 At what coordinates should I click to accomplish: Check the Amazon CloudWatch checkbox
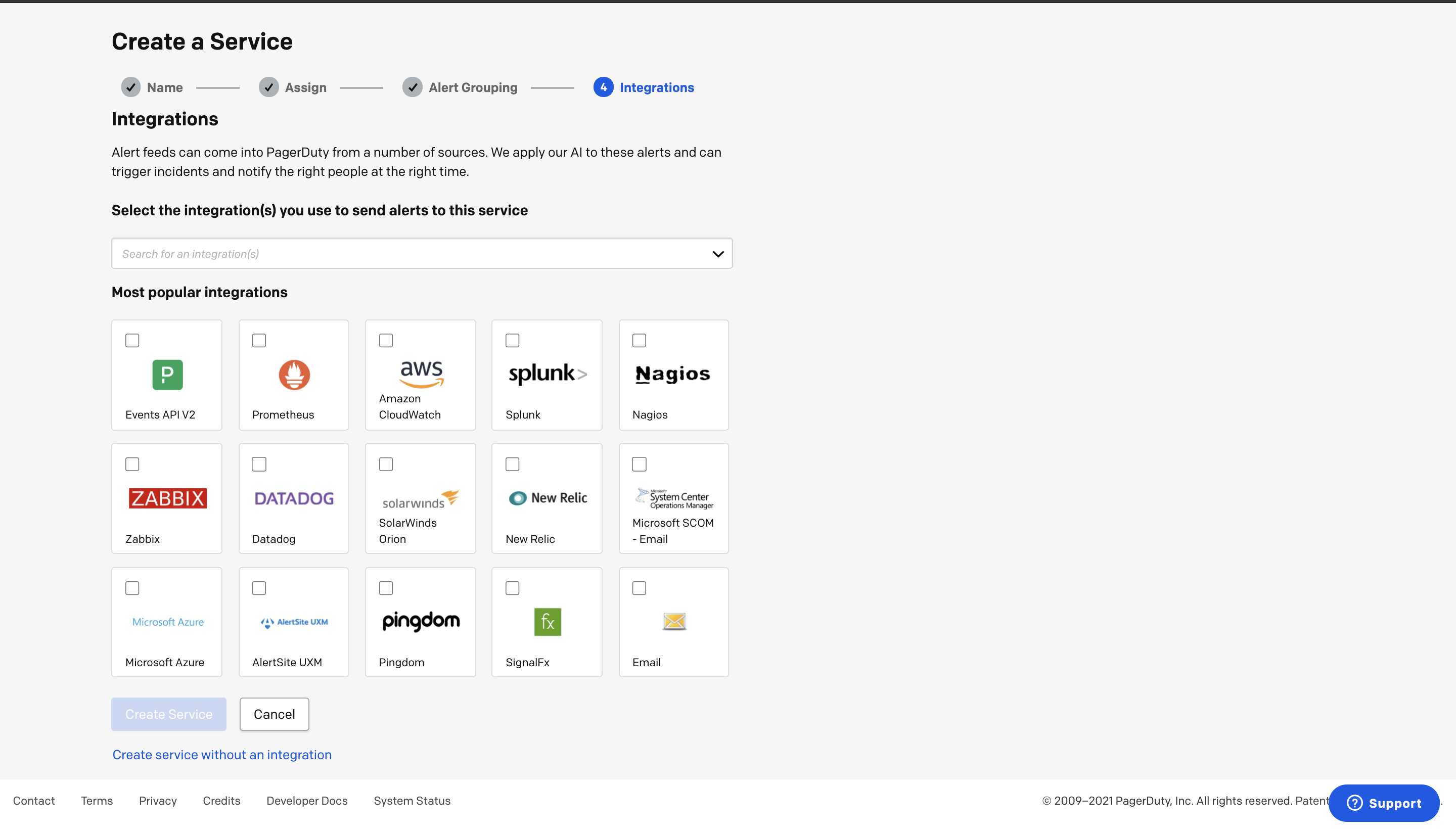[386, 340]
